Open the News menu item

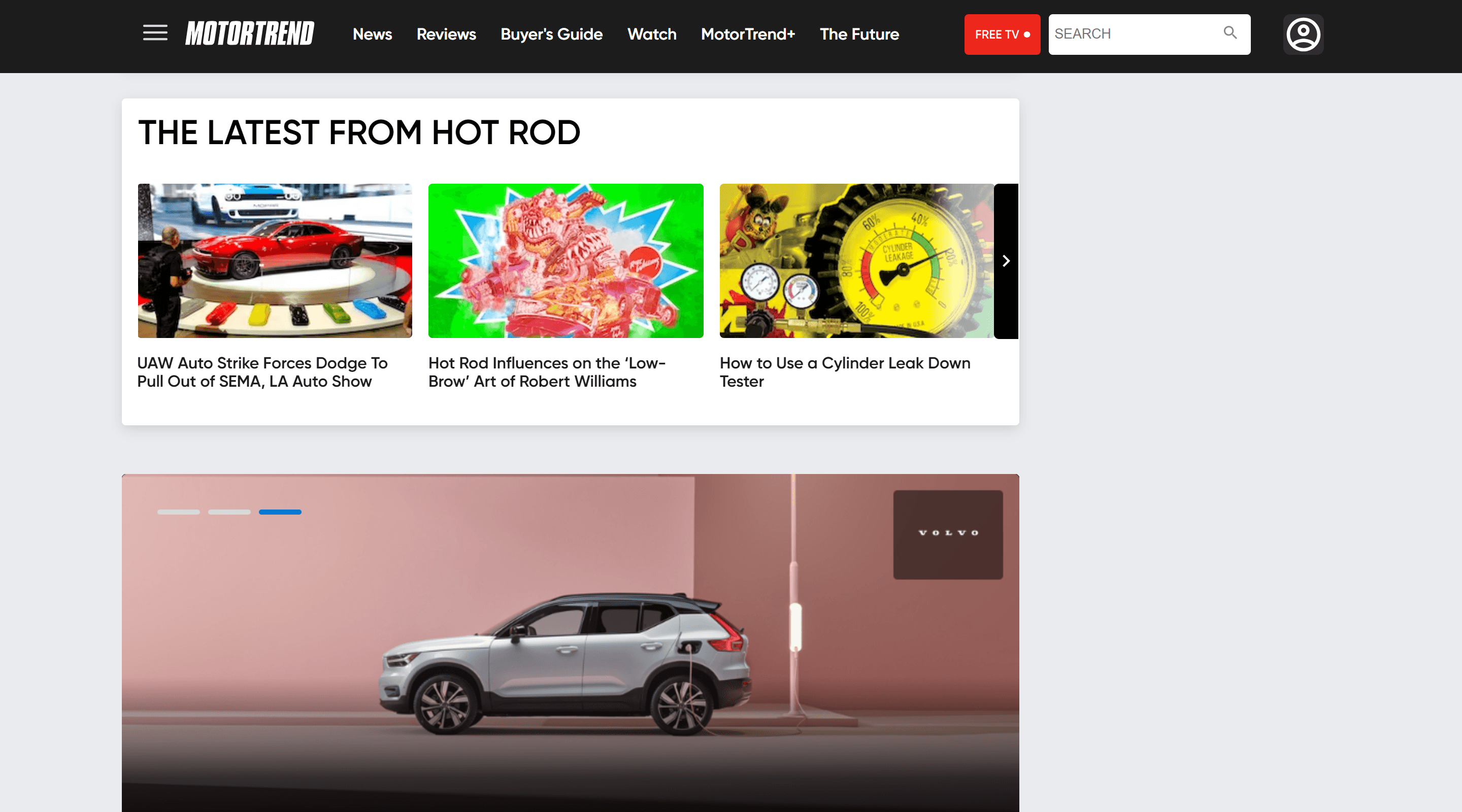click(x=372, y=34)
